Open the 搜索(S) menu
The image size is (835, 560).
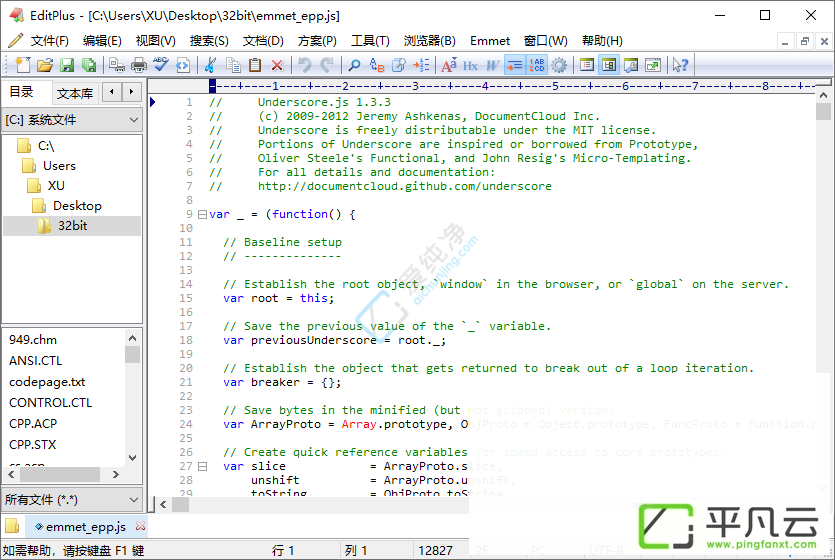point(209,41)
